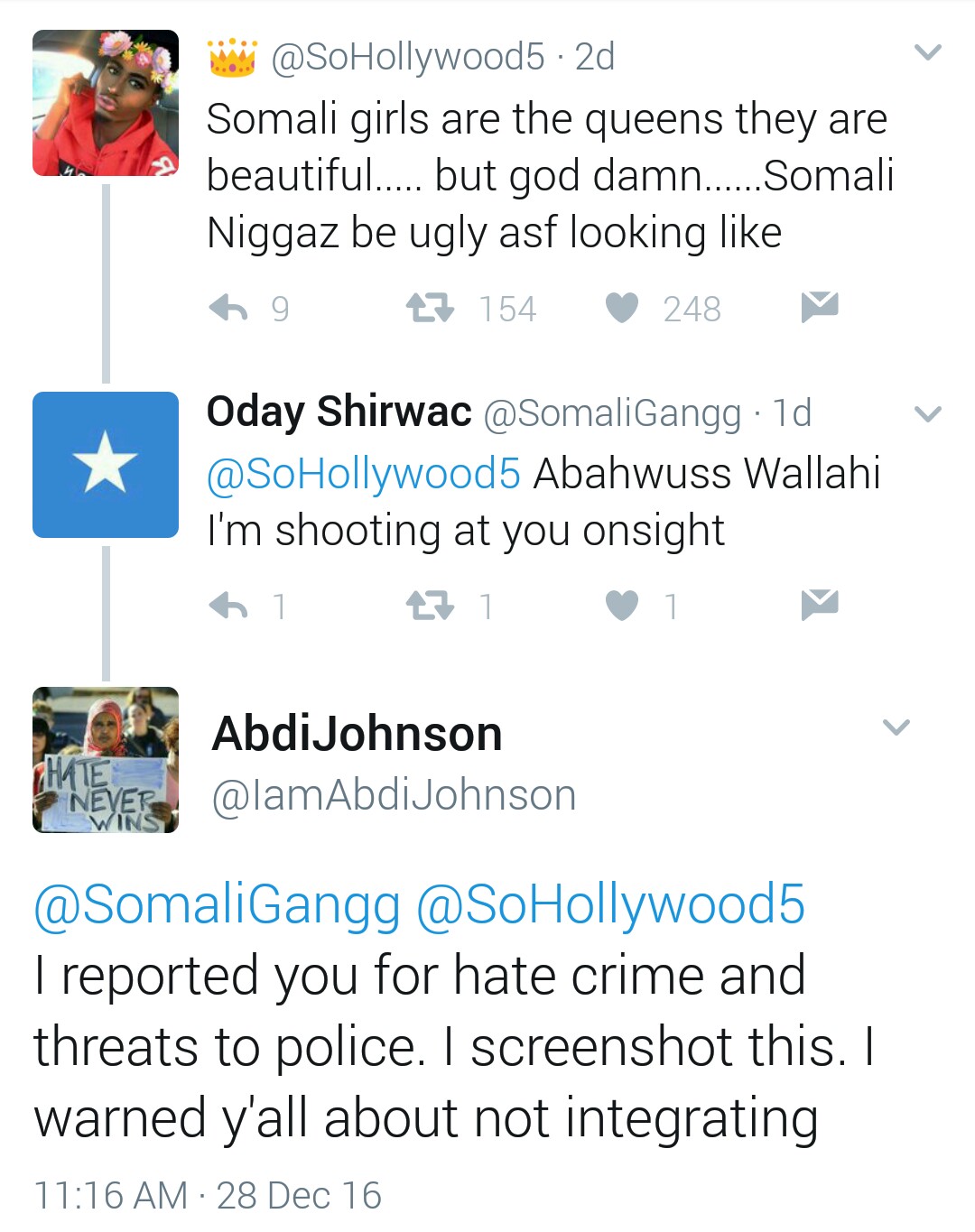Open SoHollywood5 profile picture
The width and height of the screenshot is (975, 1232).
coord(106,103)
